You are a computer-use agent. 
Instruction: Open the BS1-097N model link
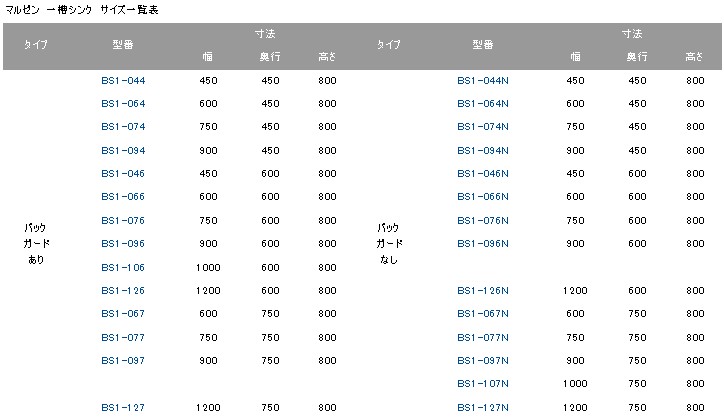click(x=483, y=361)
